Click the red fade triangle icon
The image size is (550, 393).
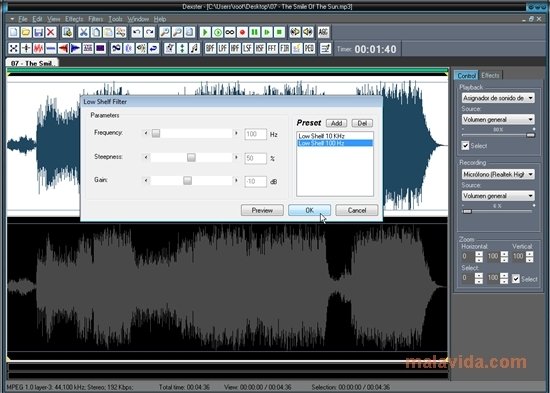(x=63, y=48)
